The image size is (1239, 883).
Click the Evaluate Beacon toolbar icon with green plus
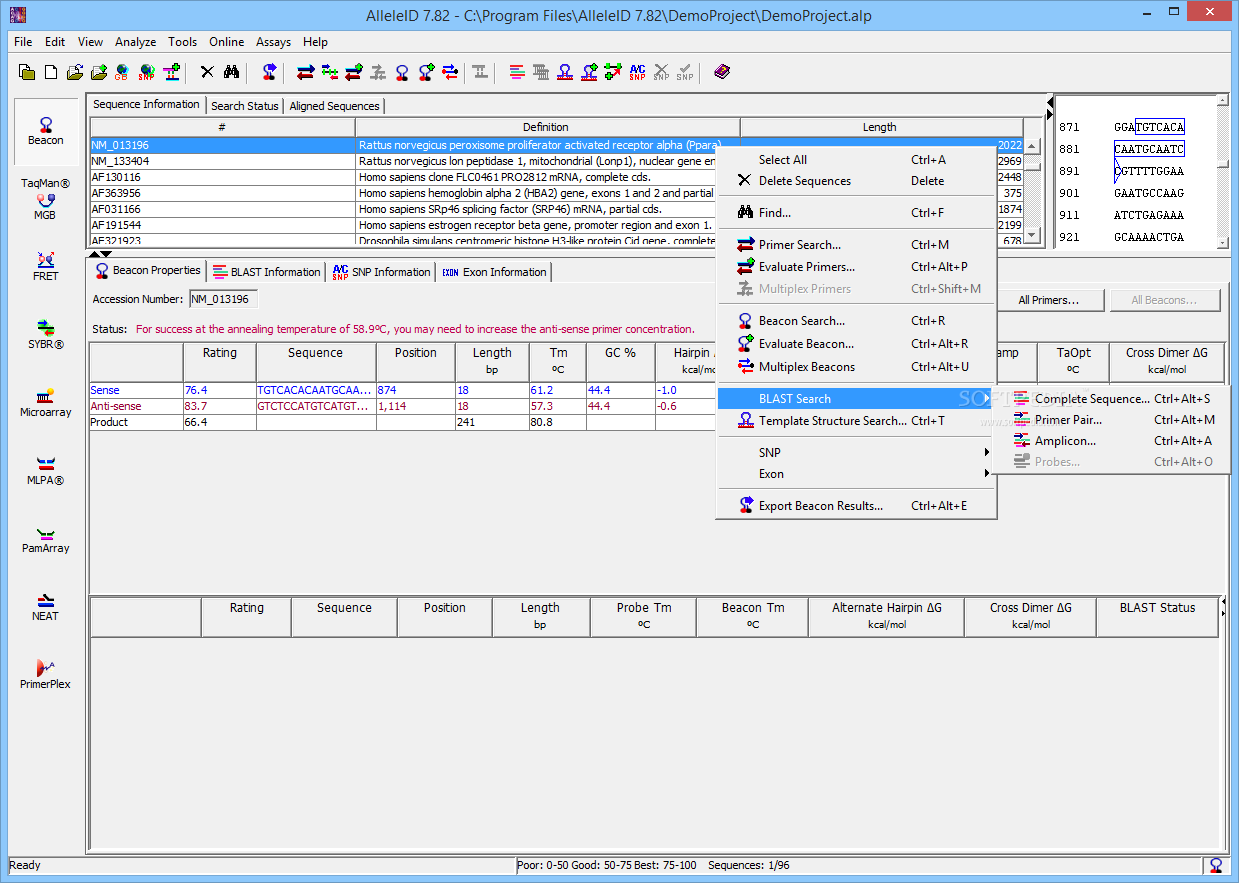(x=426, y=72)
